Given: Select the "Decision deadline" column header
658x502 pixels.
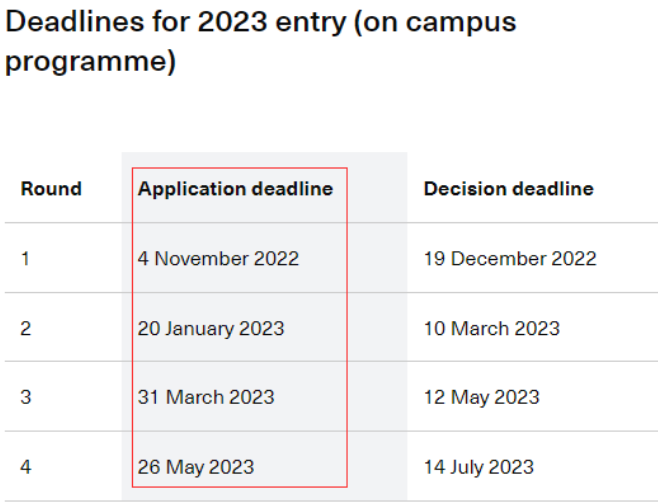Looking at the screenshot, I should (508, 188).
